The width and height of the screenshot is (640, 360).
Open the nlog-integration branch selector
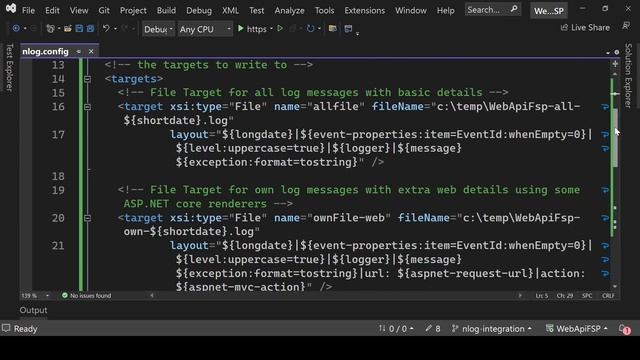[492, 329]
